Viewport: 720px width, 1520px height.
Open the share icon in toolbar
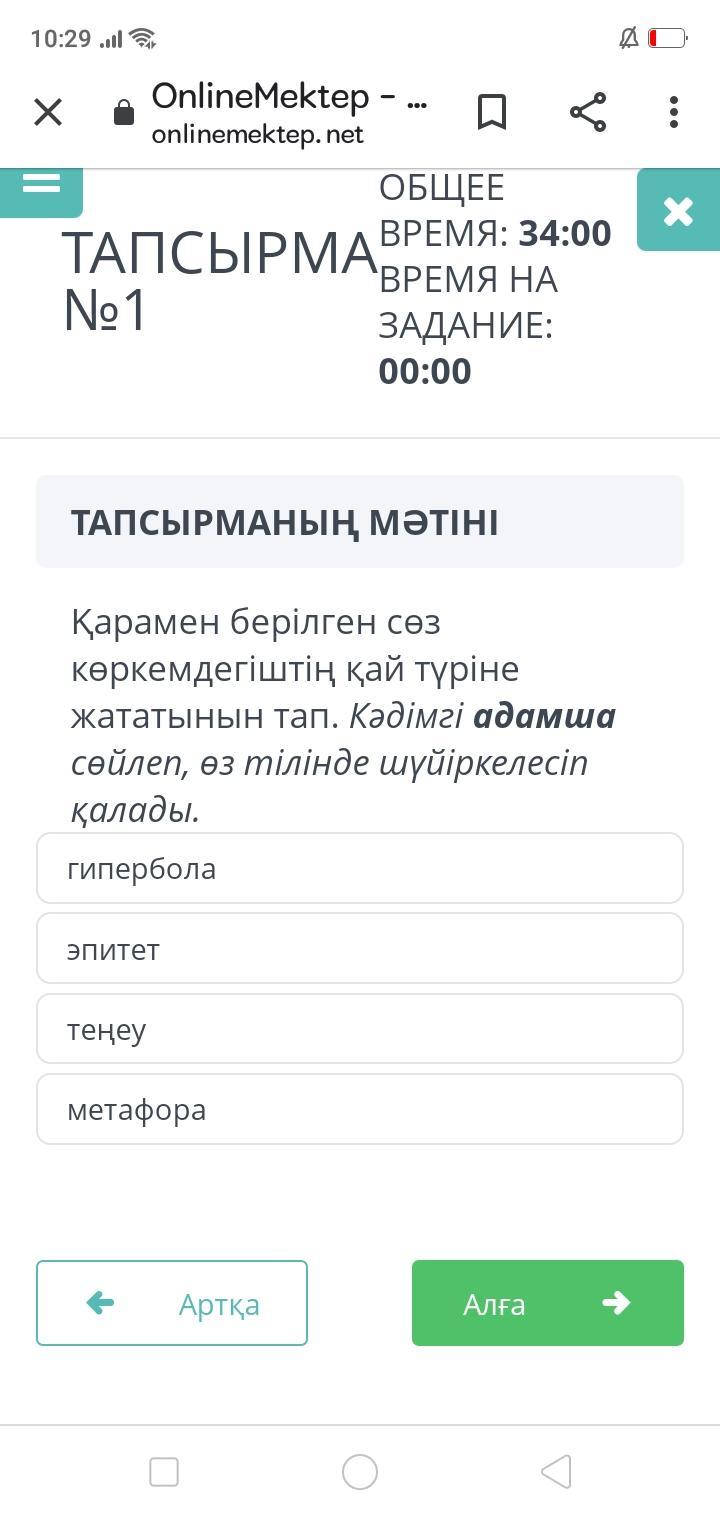pyautogui.click(x=588, y=112)
